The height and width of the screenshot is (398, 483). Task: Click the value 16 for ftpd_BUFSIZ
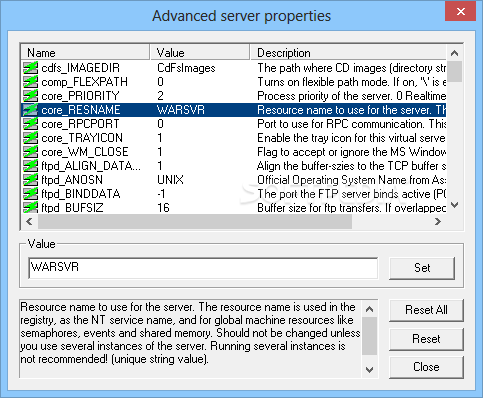[x=163, y=208]
